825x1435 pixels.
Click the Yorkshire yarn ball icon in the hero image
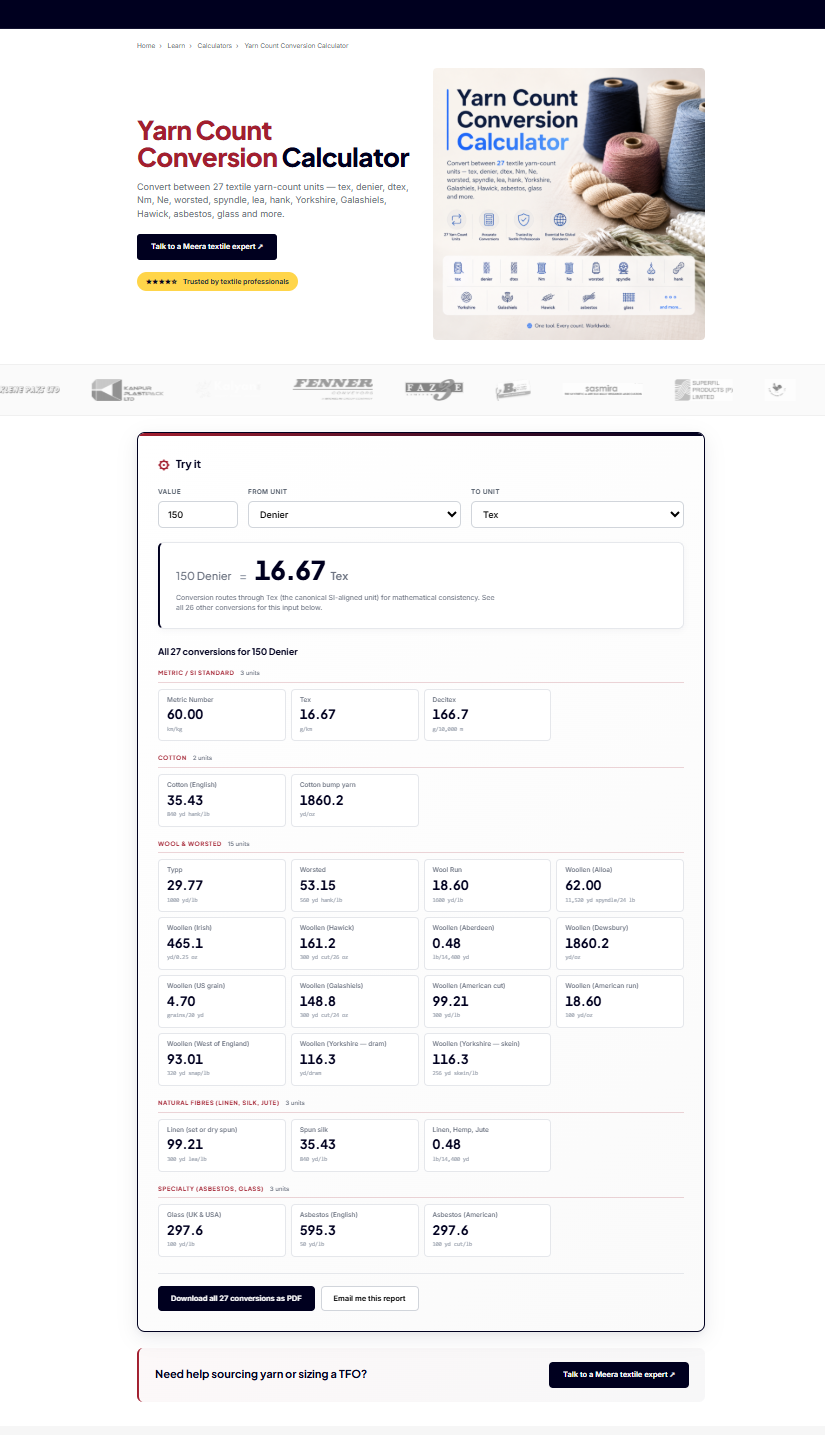coord(466,298)
